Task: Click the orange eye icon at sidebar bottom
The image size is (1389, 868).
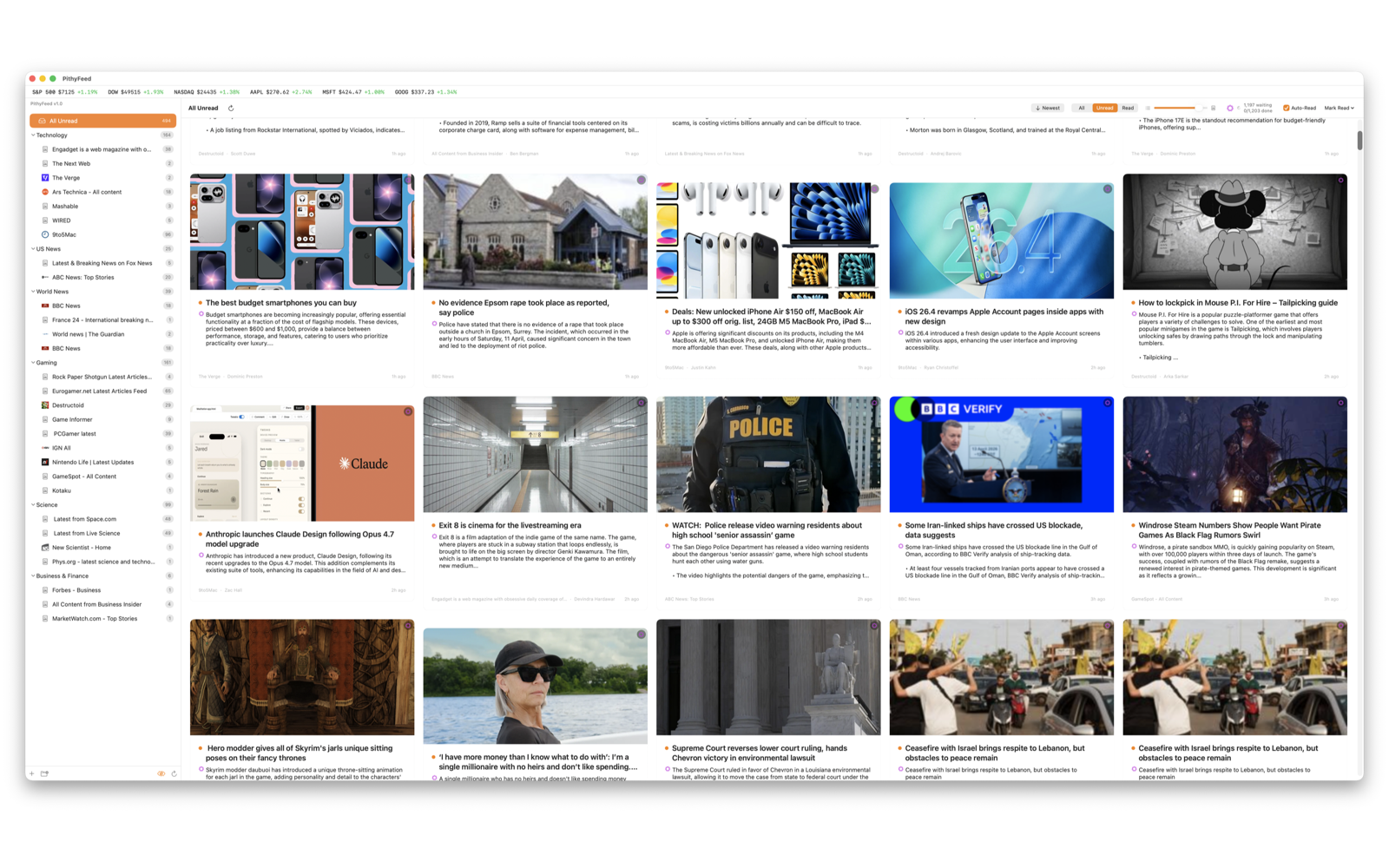Action: (x=161, y=773)
